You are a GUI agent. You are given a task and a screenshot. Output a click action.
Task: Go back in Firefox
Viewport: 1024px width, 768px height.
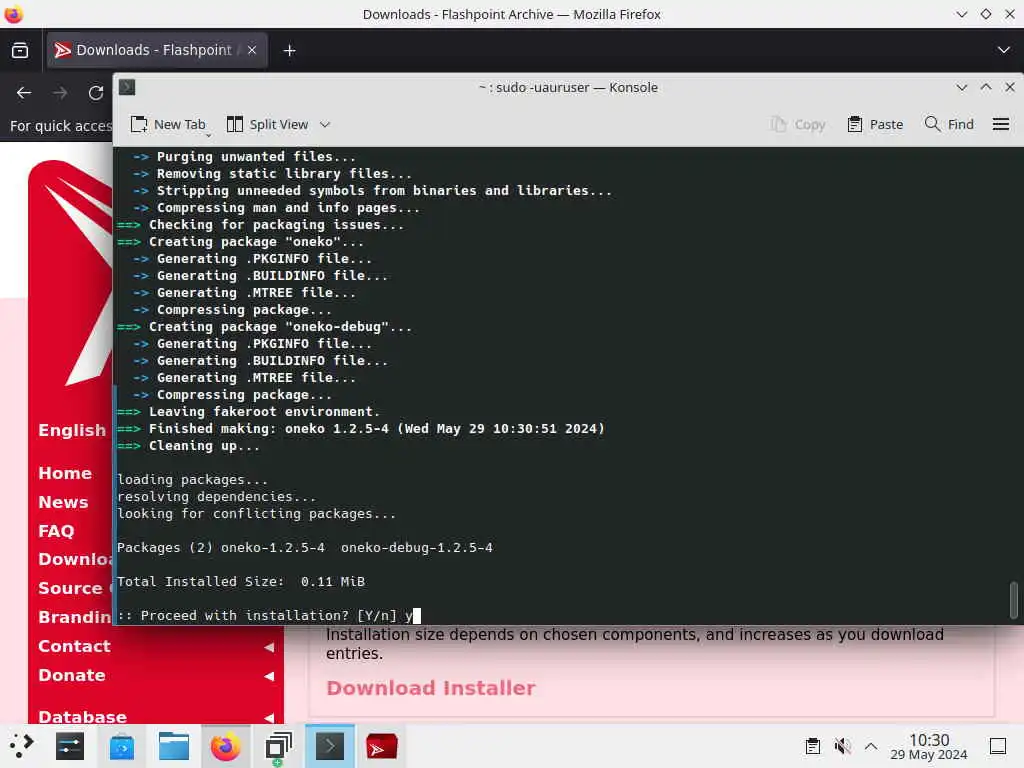click(x=24, y=93)
